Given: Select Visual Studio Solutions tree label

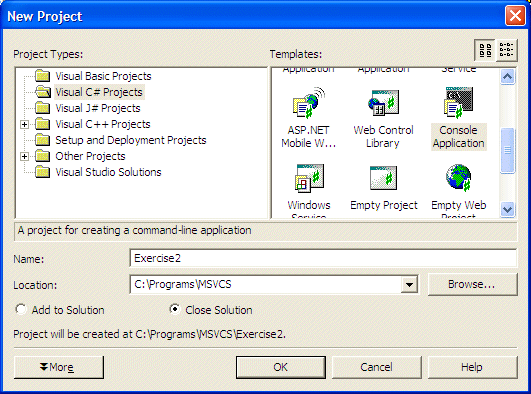Looking at the screenshot, I should (108, 172).
